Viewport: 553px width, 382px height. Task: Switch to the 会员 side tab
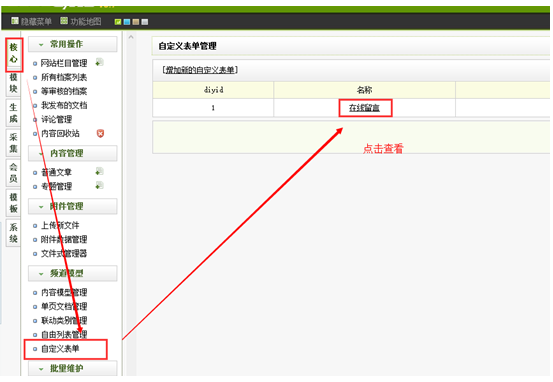coord(13,173)
